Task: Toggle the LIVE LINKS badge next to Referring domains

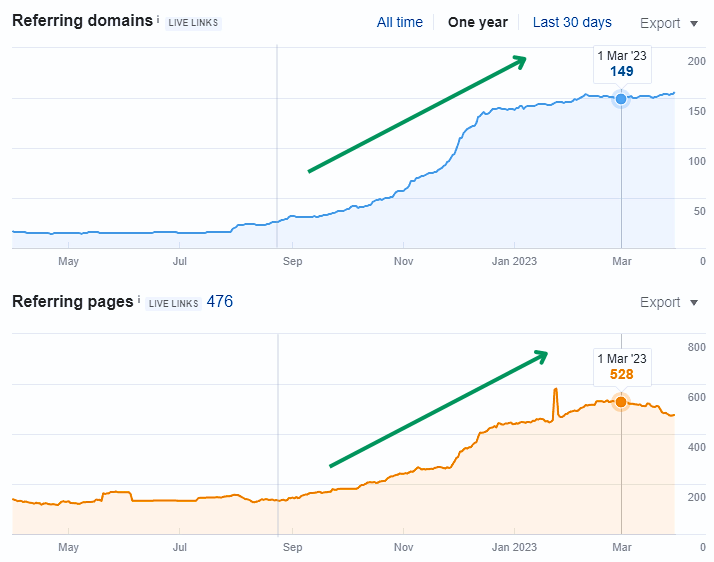Action: click(x=194, y=23)
